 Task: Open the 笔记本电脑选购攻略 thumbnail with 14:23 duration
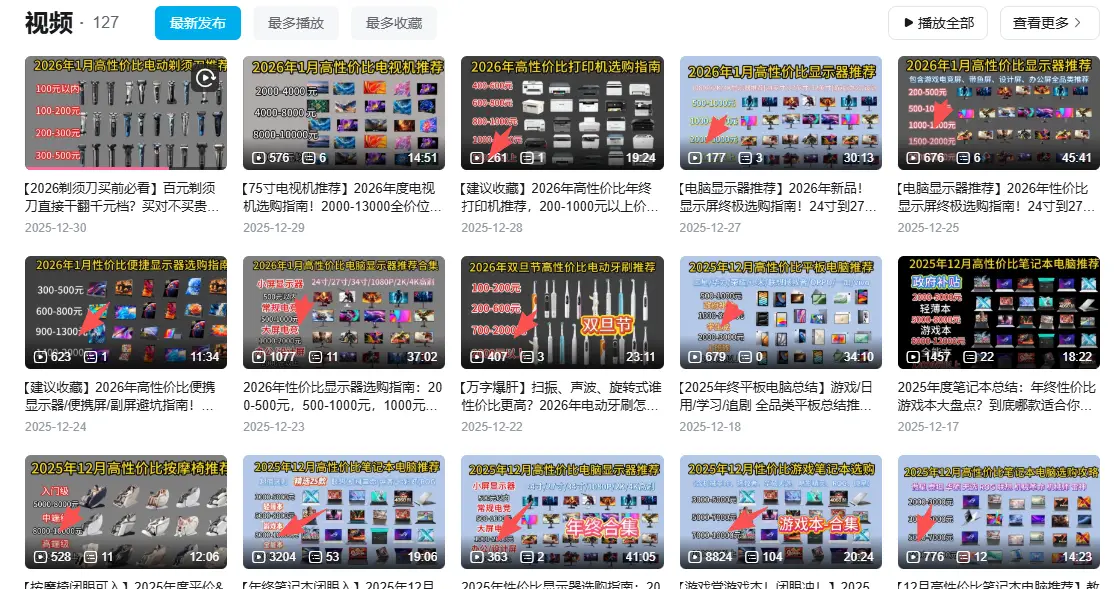coord(998,512)
